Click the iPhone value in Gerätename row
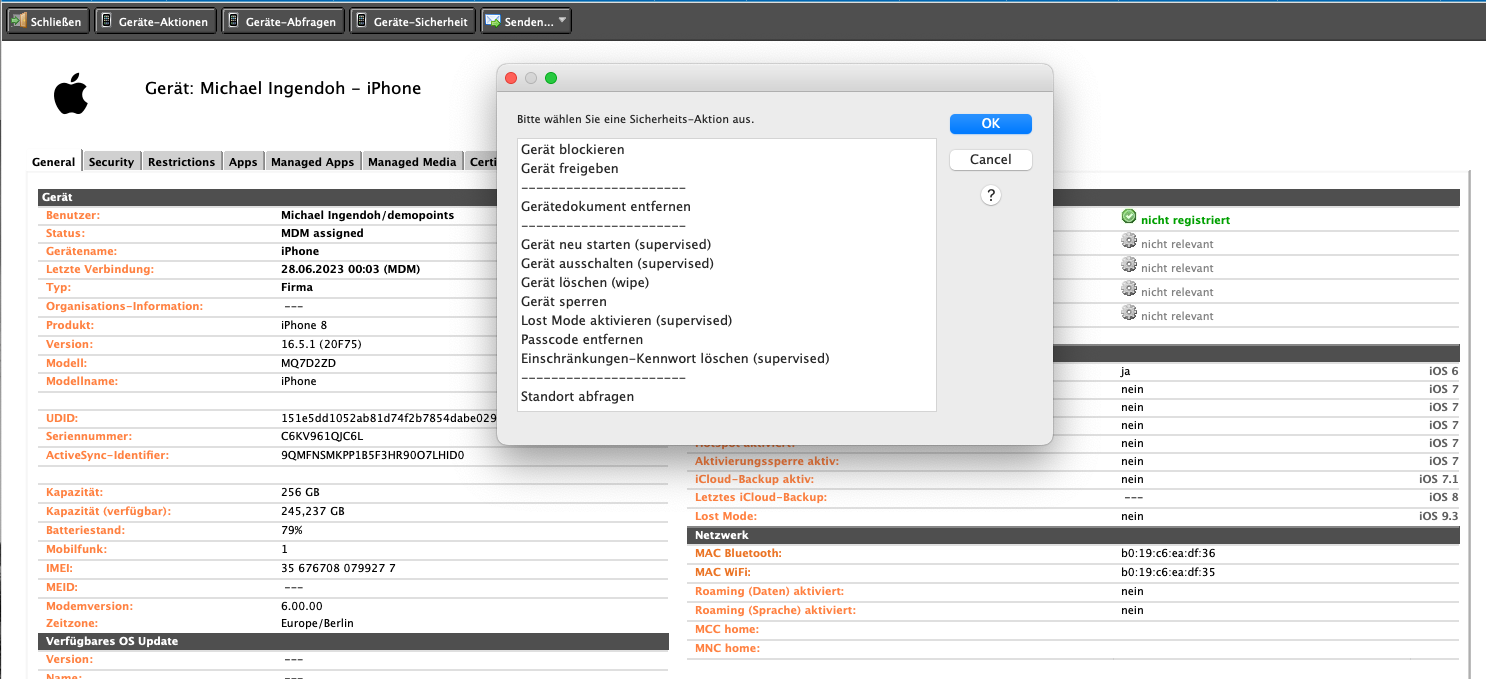Screen dimensions: 1486x679 click(300, 251)
